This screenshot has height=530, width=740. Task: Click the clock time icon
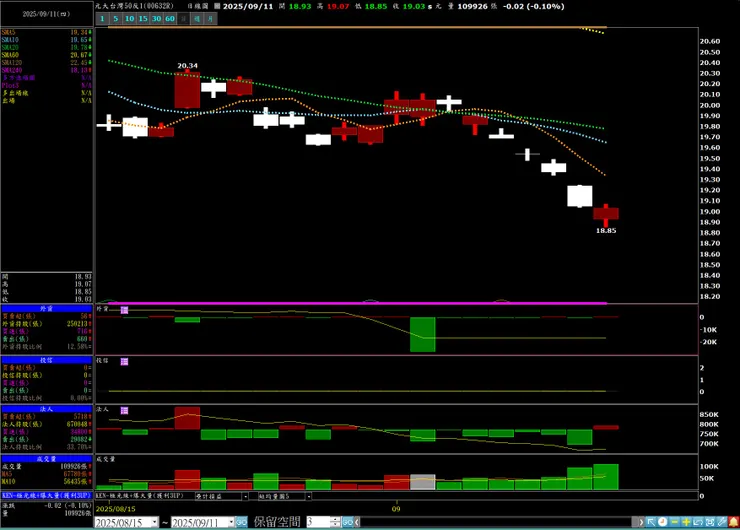click(x=663, y=522)
